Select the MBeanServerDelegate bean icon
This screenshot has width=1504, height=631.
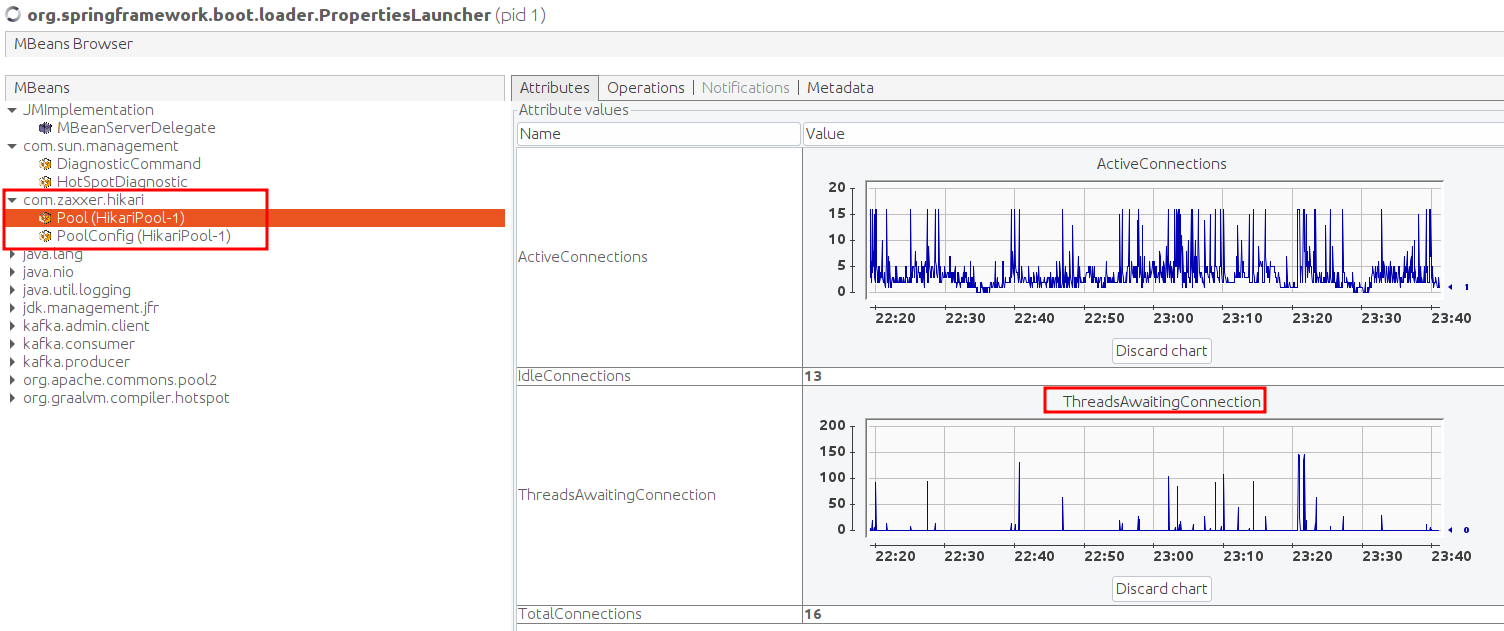click(x=45, y=127)
